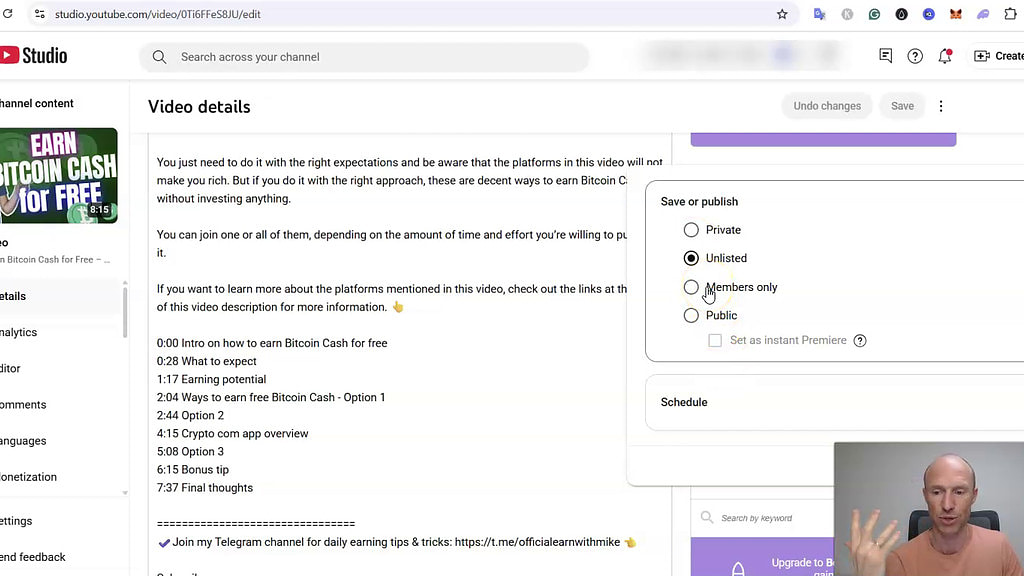
Task: Click the '0:28 What to expect' timestamp line
Action: click(206, 361)
